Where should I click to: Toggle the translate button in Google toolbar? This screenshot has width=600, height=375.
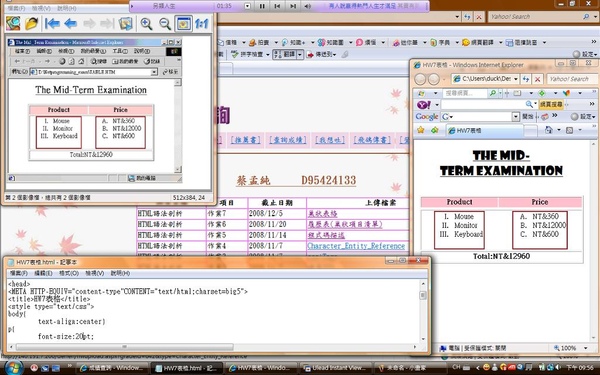click(x=285, y=54)
